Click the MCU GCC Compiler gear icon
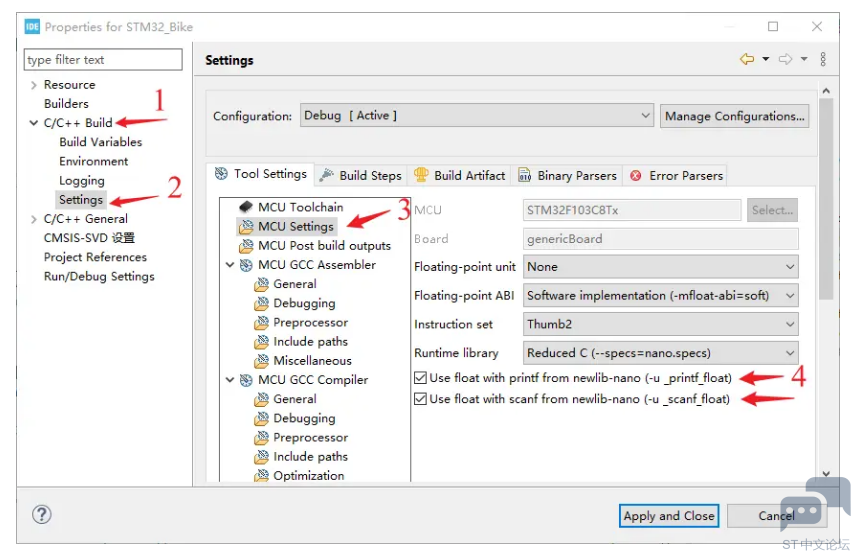This screenshot has width=859, height=560. point(246,380)
